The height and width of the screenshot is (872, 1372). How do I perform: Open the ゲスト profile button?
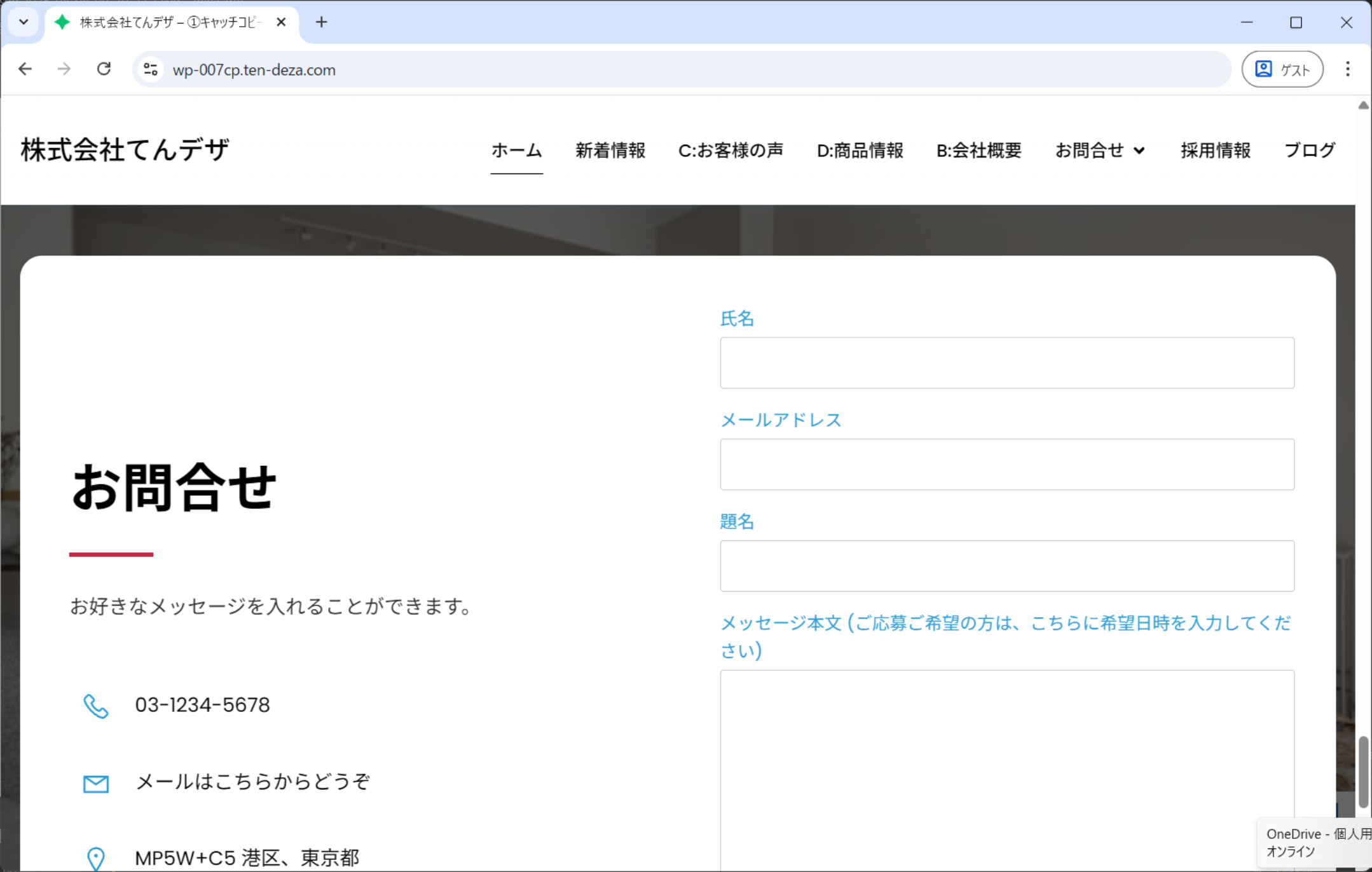pyautogui.click(x=1282, y=69)
